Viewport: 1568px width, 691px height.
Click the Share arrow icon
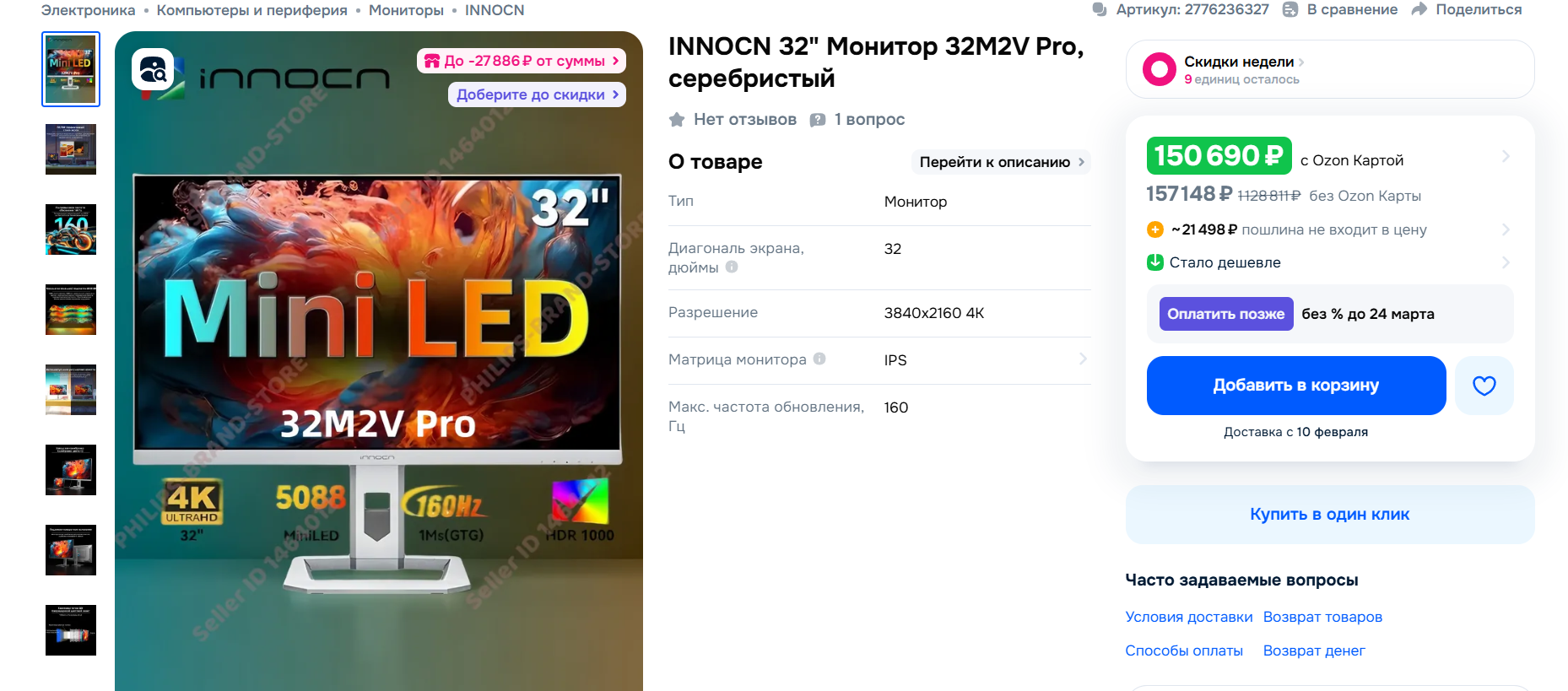pyautogui.click(x=1419, y=9)
